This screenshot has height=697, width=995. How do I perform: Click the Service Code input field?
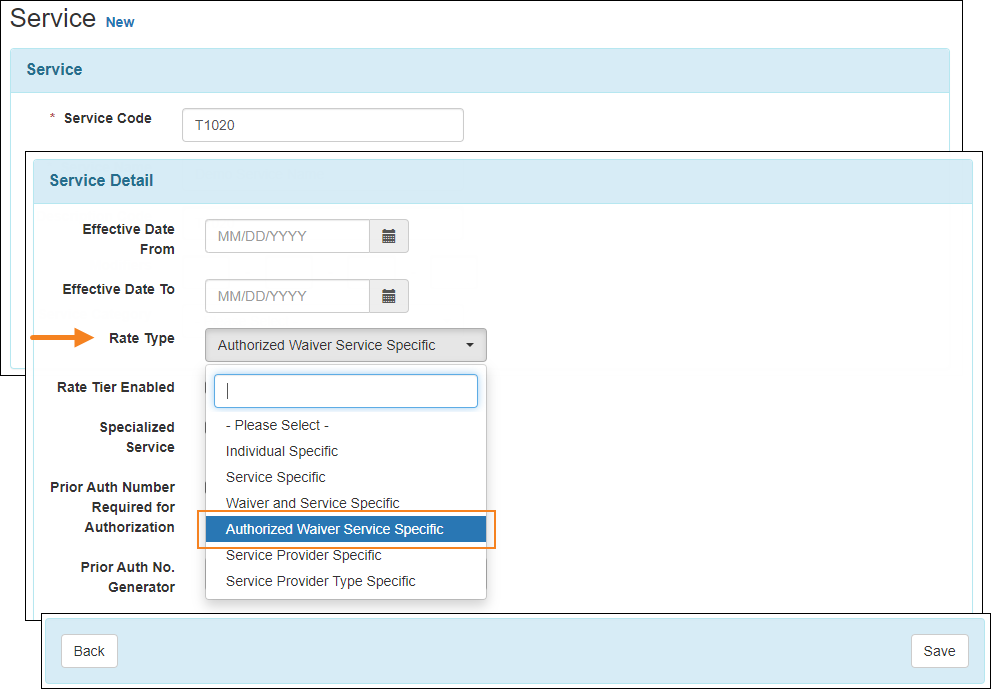point(322,125)
